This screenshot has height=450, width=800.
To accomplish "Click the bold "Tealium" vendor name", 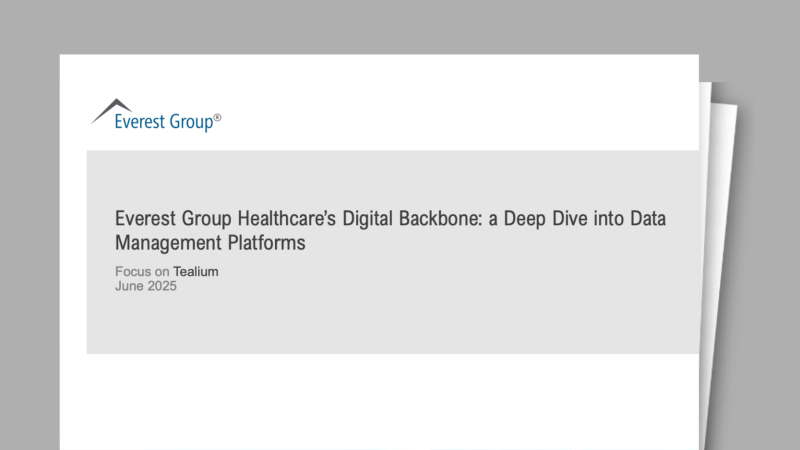I will (x=196, y=271).
